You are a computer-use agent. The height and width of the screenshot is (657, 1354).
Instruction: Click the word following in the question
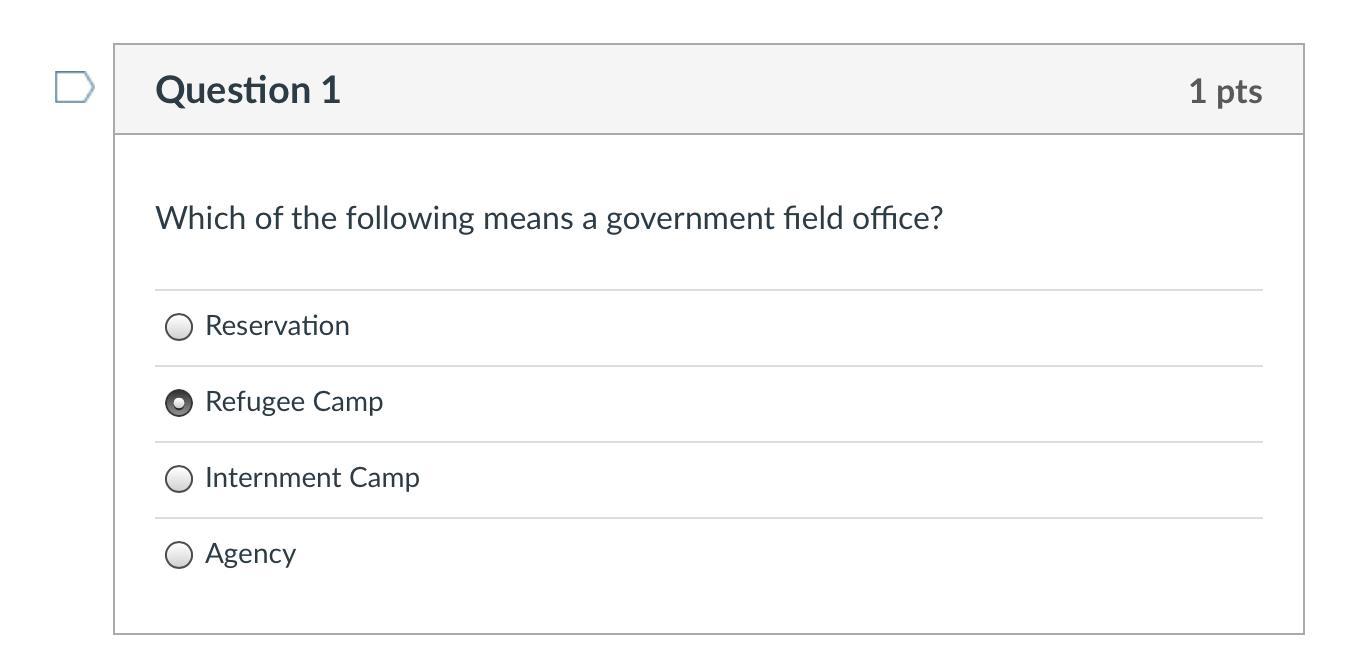tap(410, 218)
